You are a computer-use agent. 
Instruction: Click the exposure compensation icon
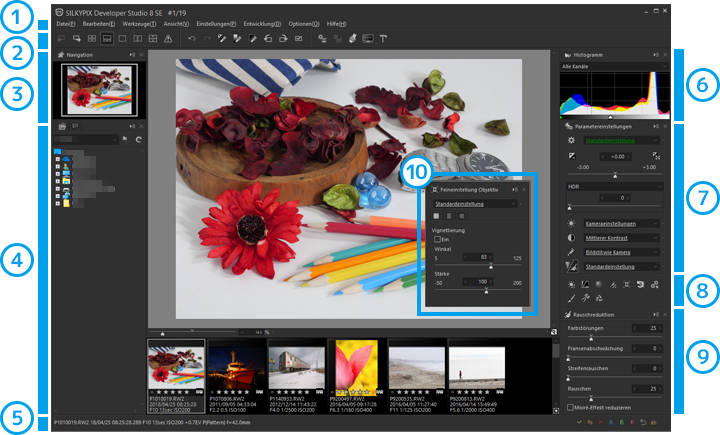tap(571, 157)
